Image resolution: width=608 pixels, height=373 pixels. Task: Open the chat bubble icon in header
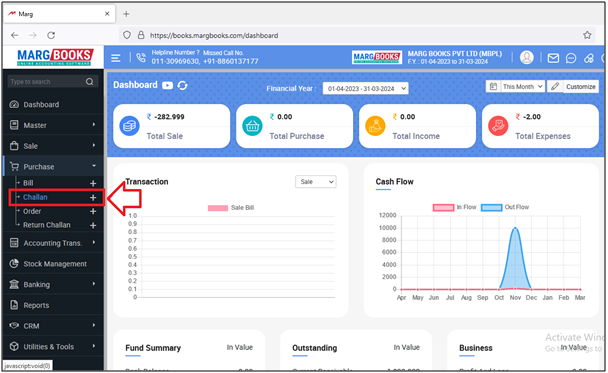(571, 58)
